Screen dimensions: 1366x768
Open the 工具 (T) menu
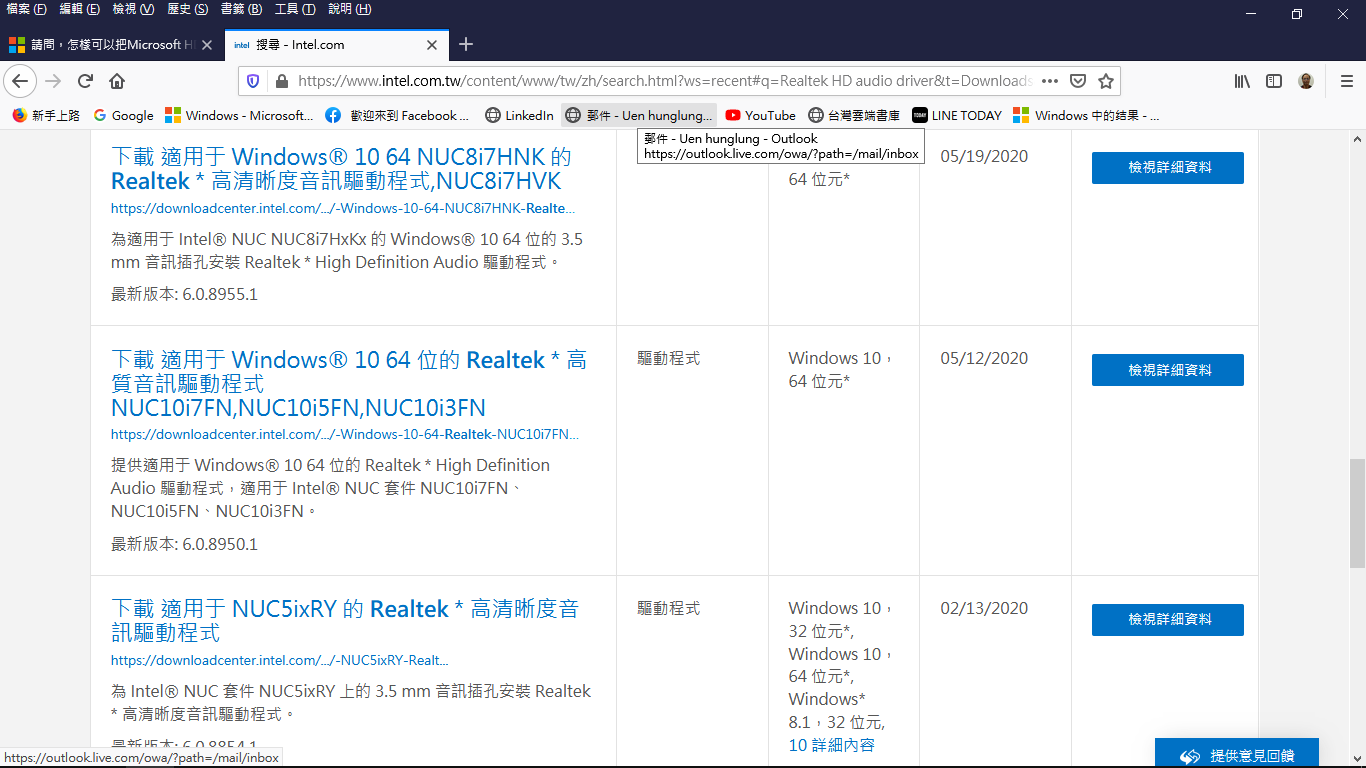coord(295,9)
